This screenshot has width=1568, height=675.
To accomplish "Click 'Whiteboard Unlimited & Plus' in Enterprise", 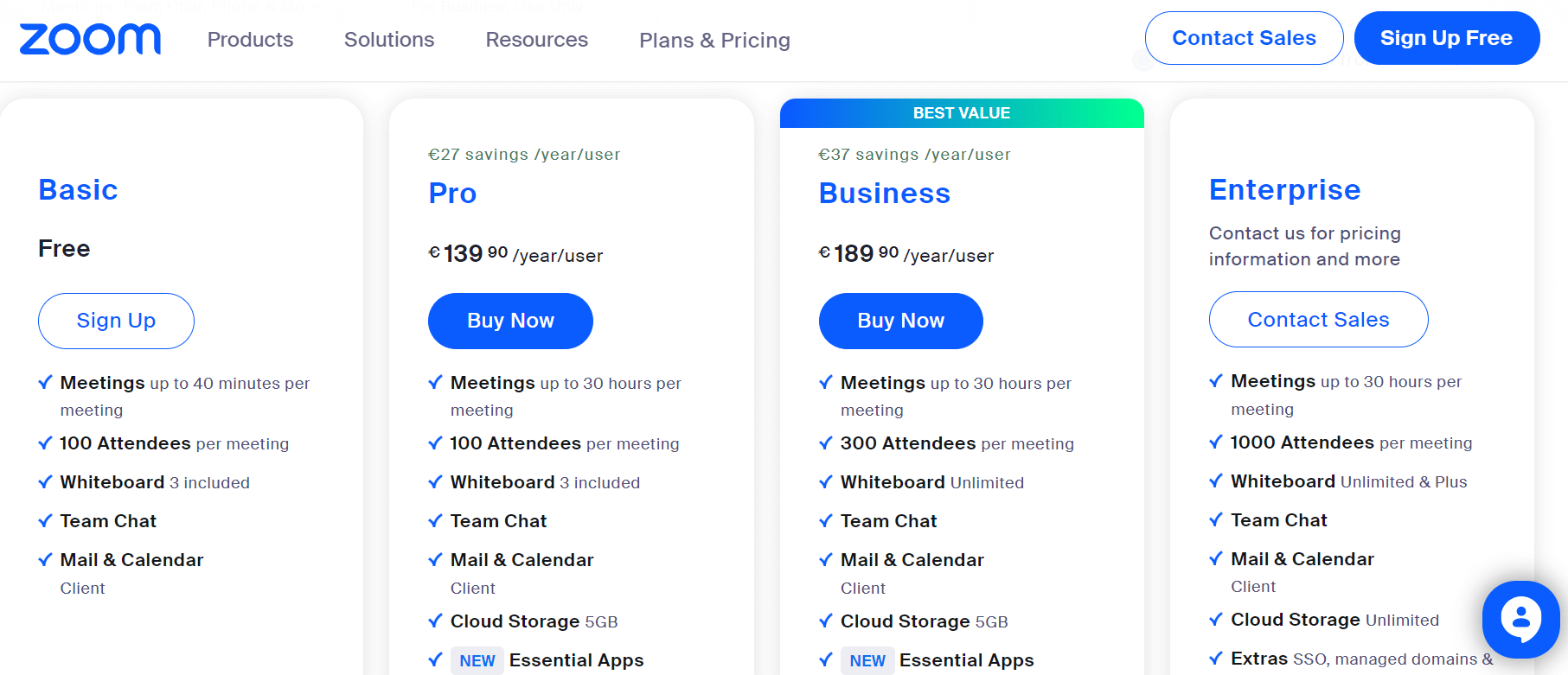I will click(x=1348, y=481).
